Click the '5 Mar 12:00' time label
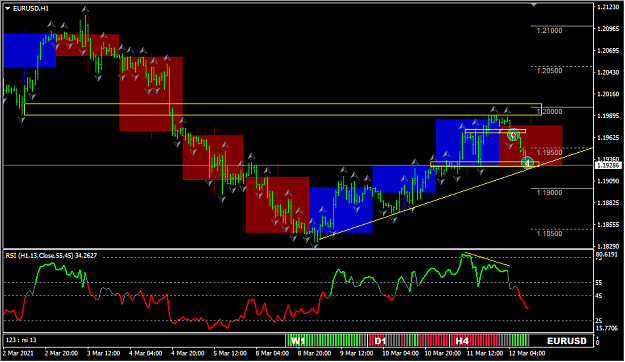Screen dimensions: 625x362 point(230,353)
